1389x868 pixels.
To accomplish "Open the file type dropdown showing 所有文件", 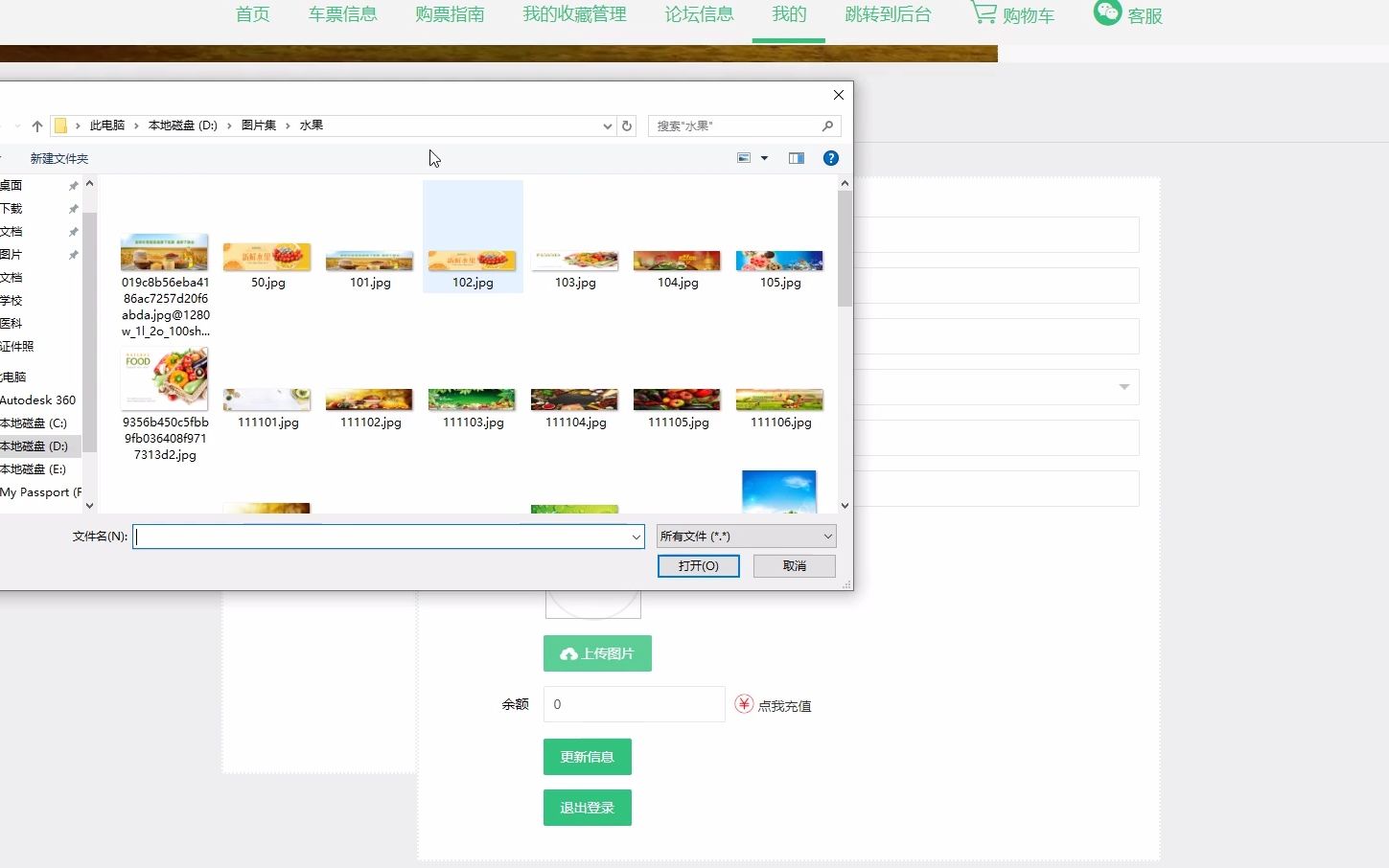I will 826,536.
